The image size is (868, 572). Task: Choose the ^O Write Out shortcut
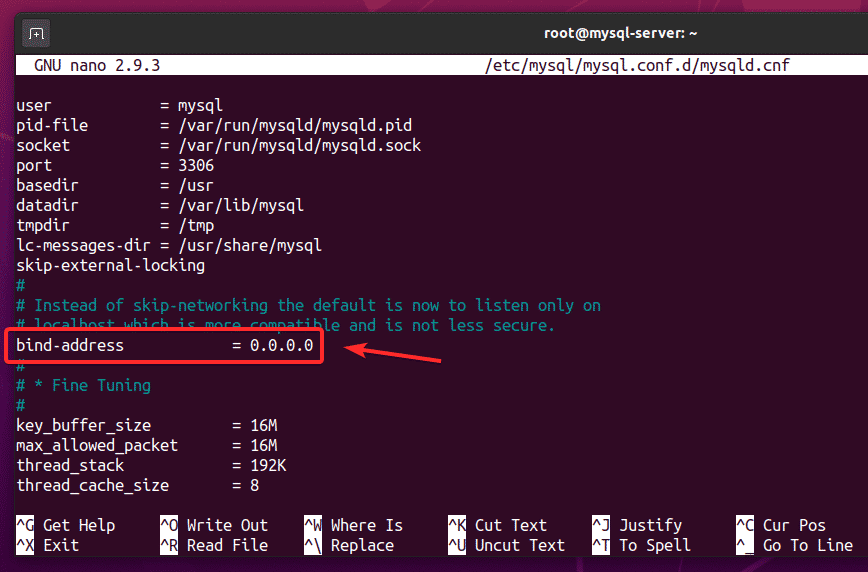click(214, 525)
